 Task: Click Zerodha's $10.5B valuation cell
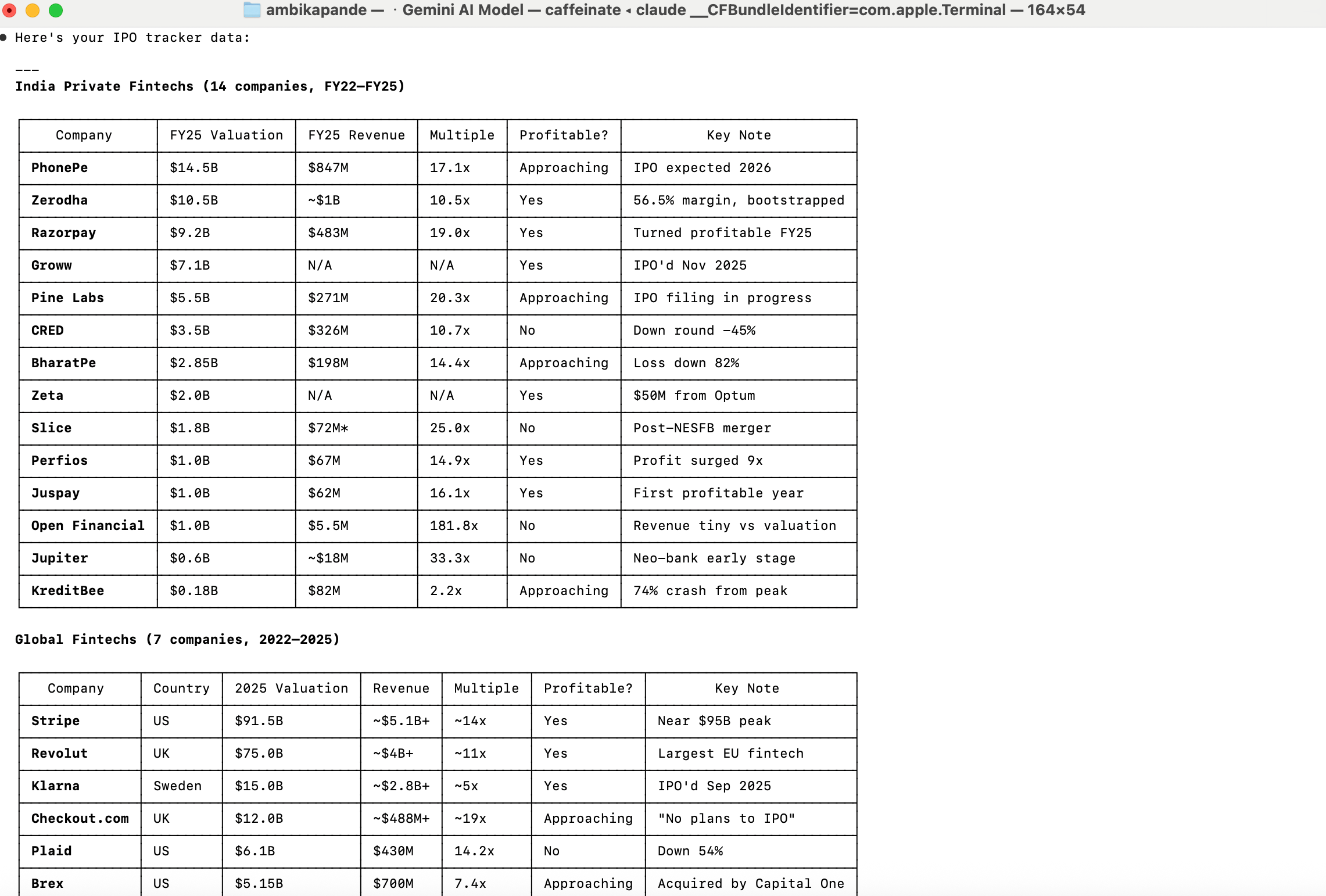pyautogui.click(x=194, y=200)
